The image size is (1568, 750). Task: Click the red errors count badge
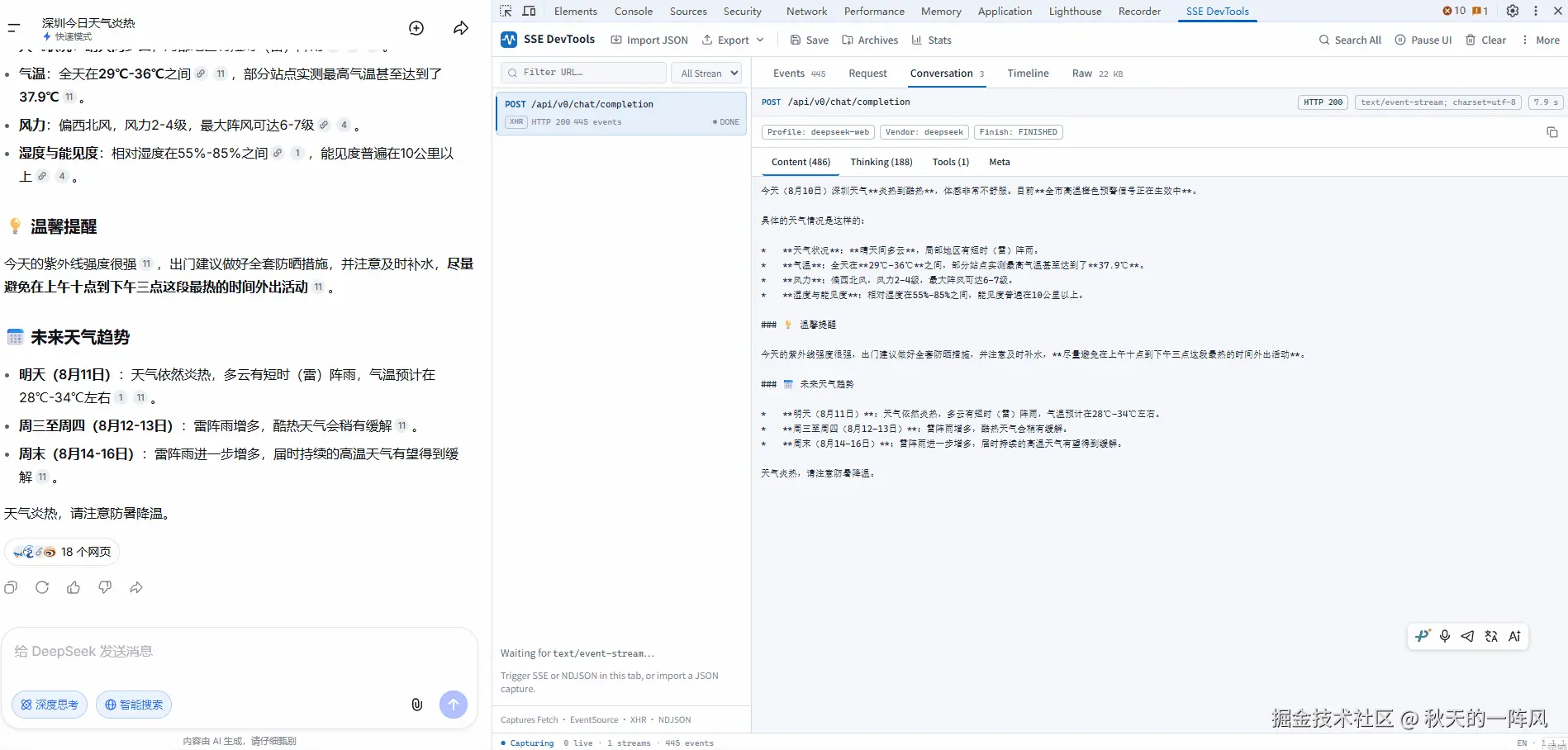click(x=1454, y=11)
